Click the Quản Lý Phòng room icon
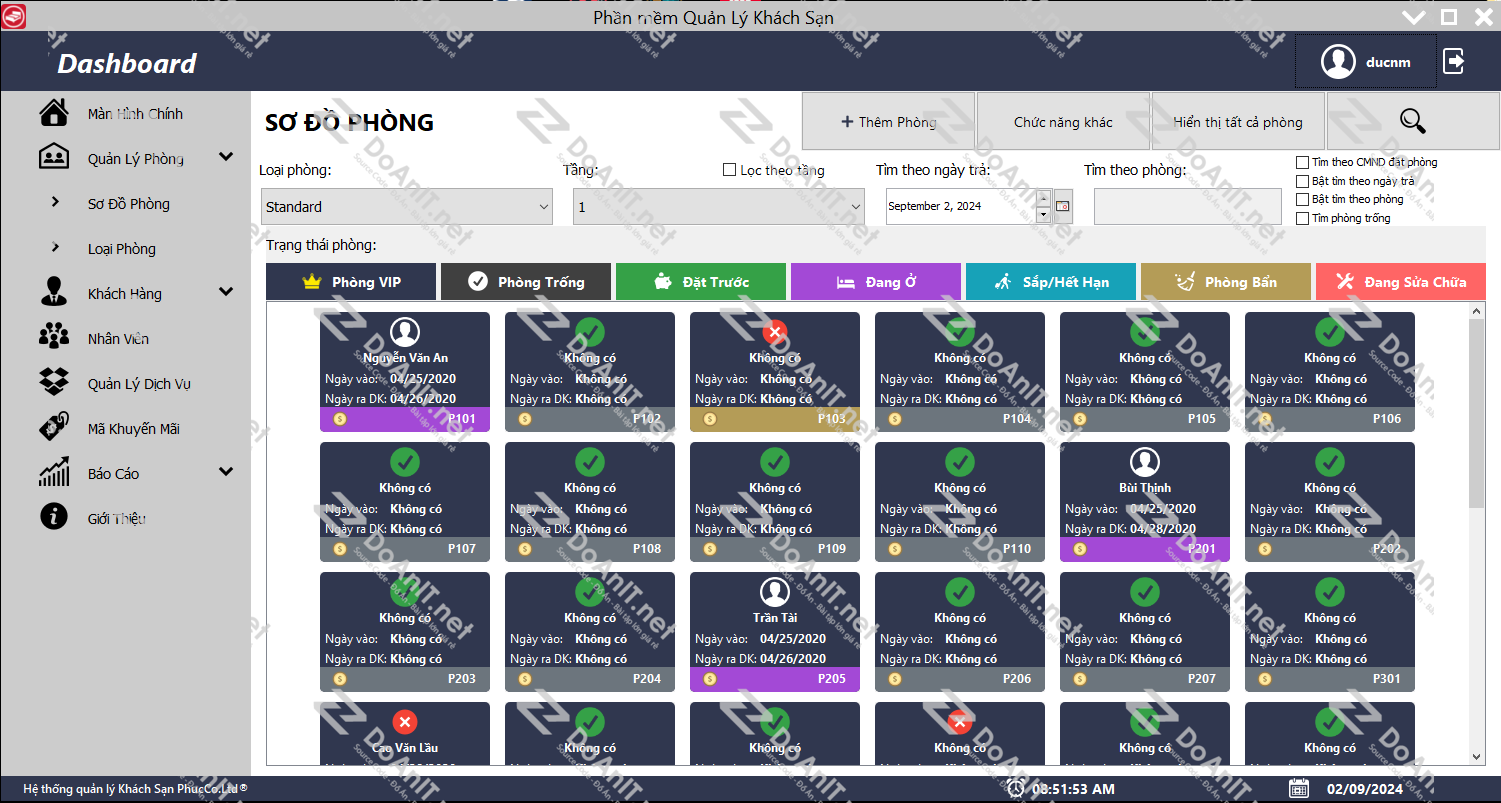The width and height of the screenshot is (1501, 803). point(54,158)
